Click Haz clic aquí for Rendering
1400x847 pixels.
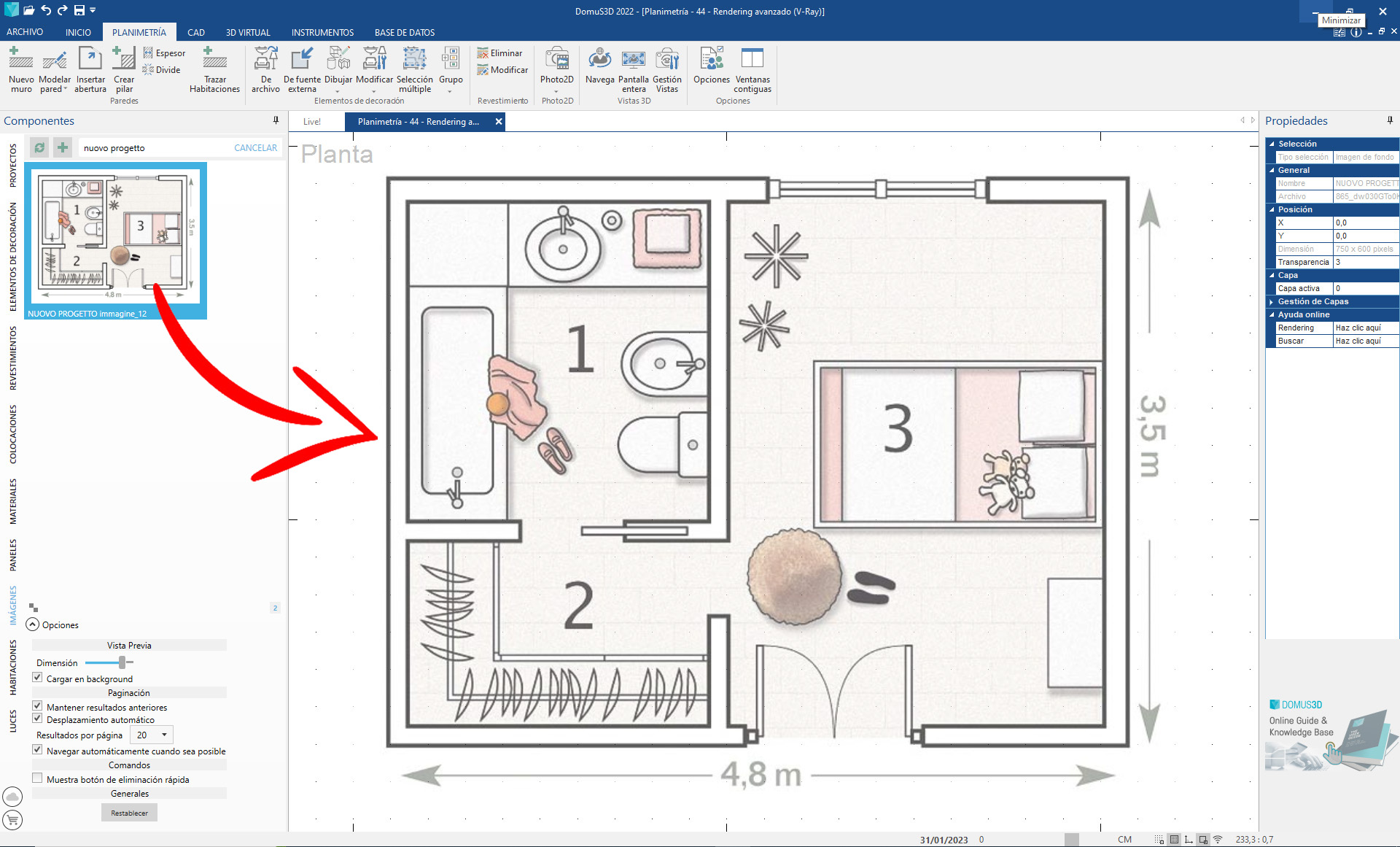(x=1358, y=328)
